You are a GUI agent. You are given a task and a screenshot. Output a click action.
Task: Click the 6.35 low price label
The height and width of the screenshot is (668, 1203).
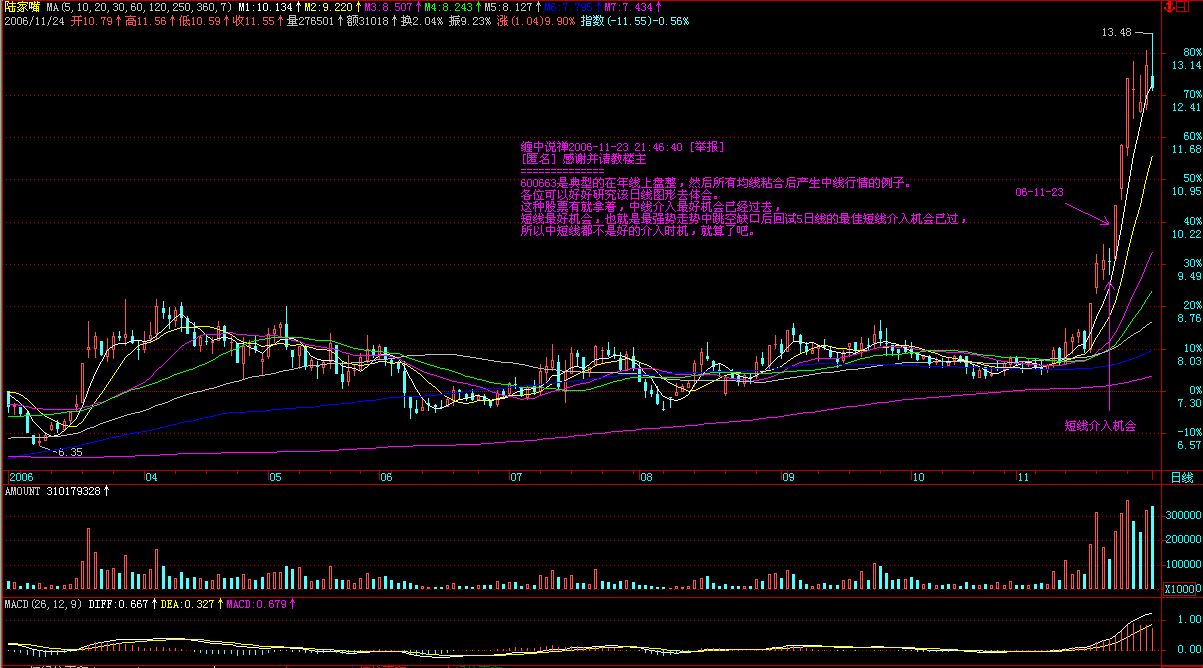[68, 453]
